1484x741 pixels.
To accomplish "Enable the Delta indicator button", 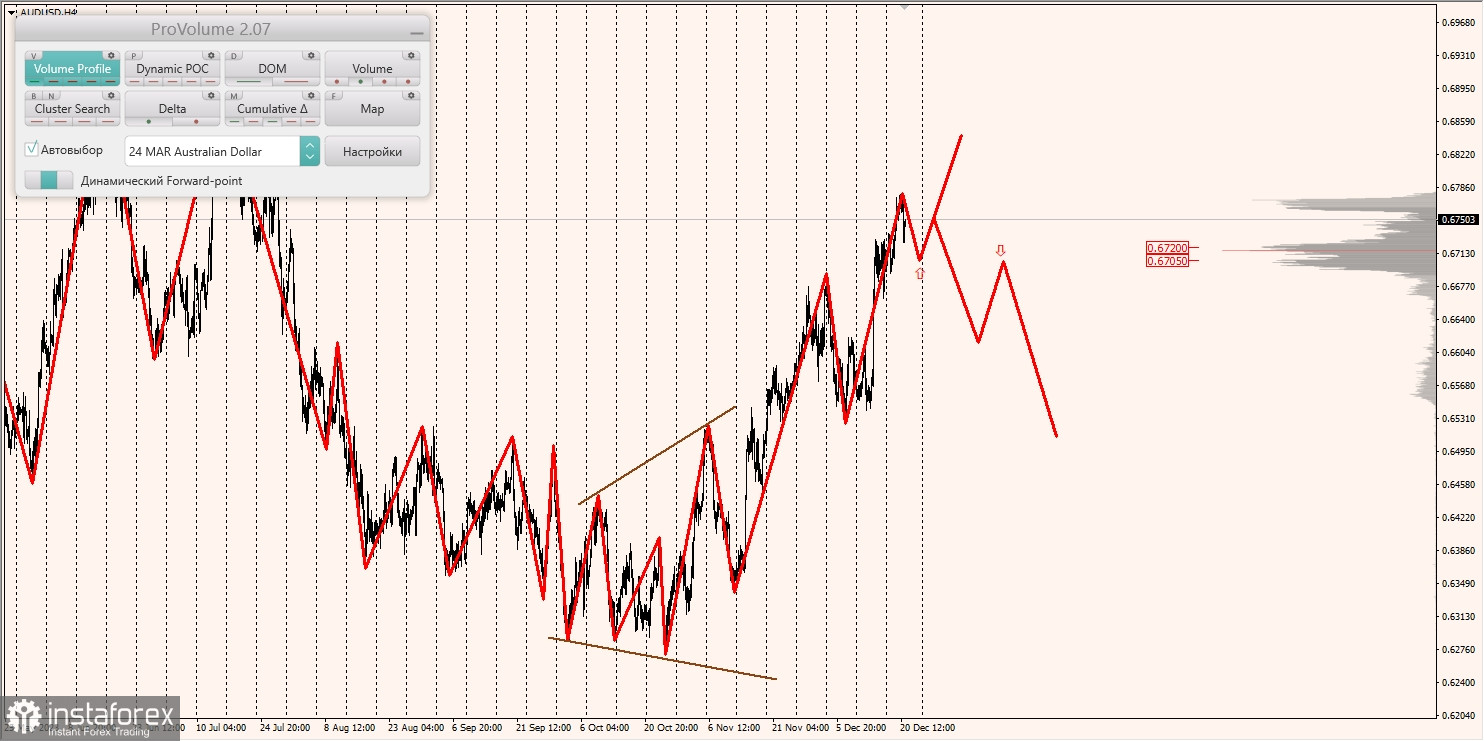I will (173, 109).
